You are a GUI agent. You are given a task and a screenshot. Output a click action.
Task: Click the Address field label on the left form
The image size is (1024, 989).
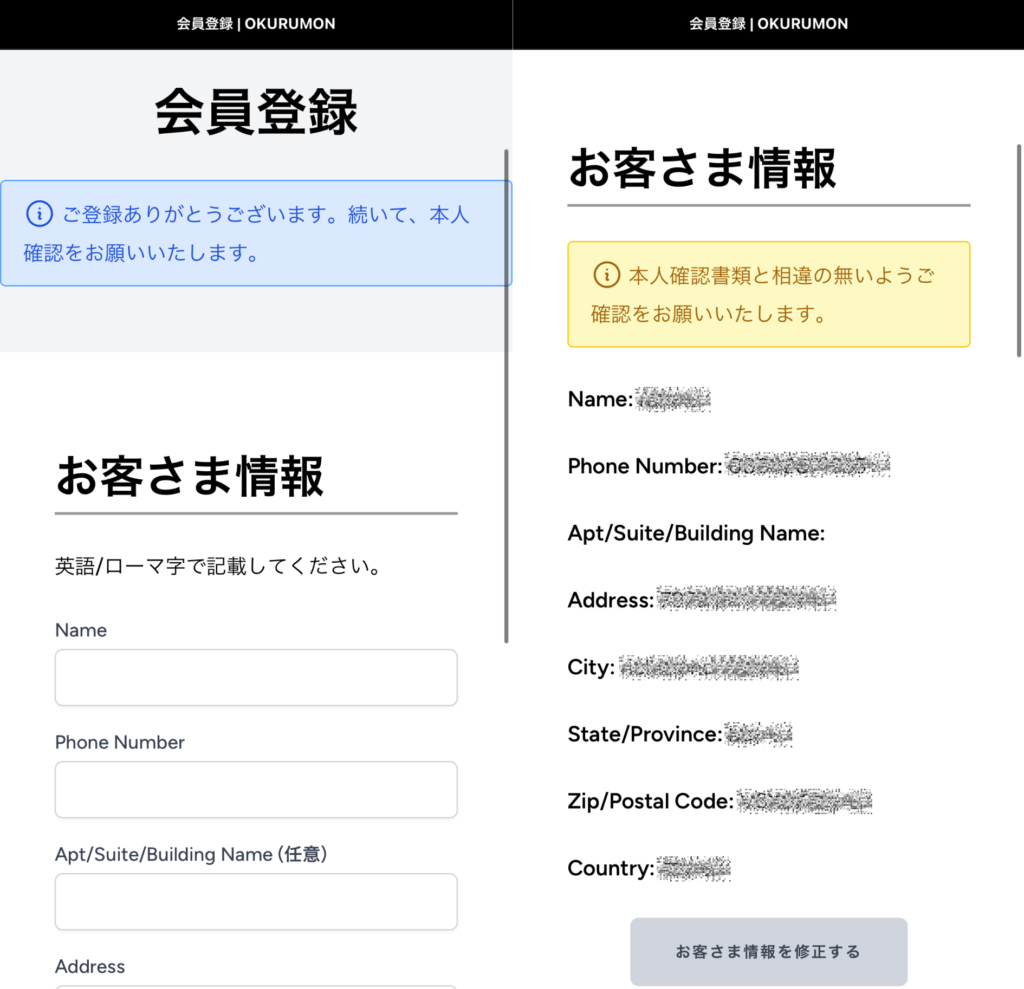coord(89,966)
